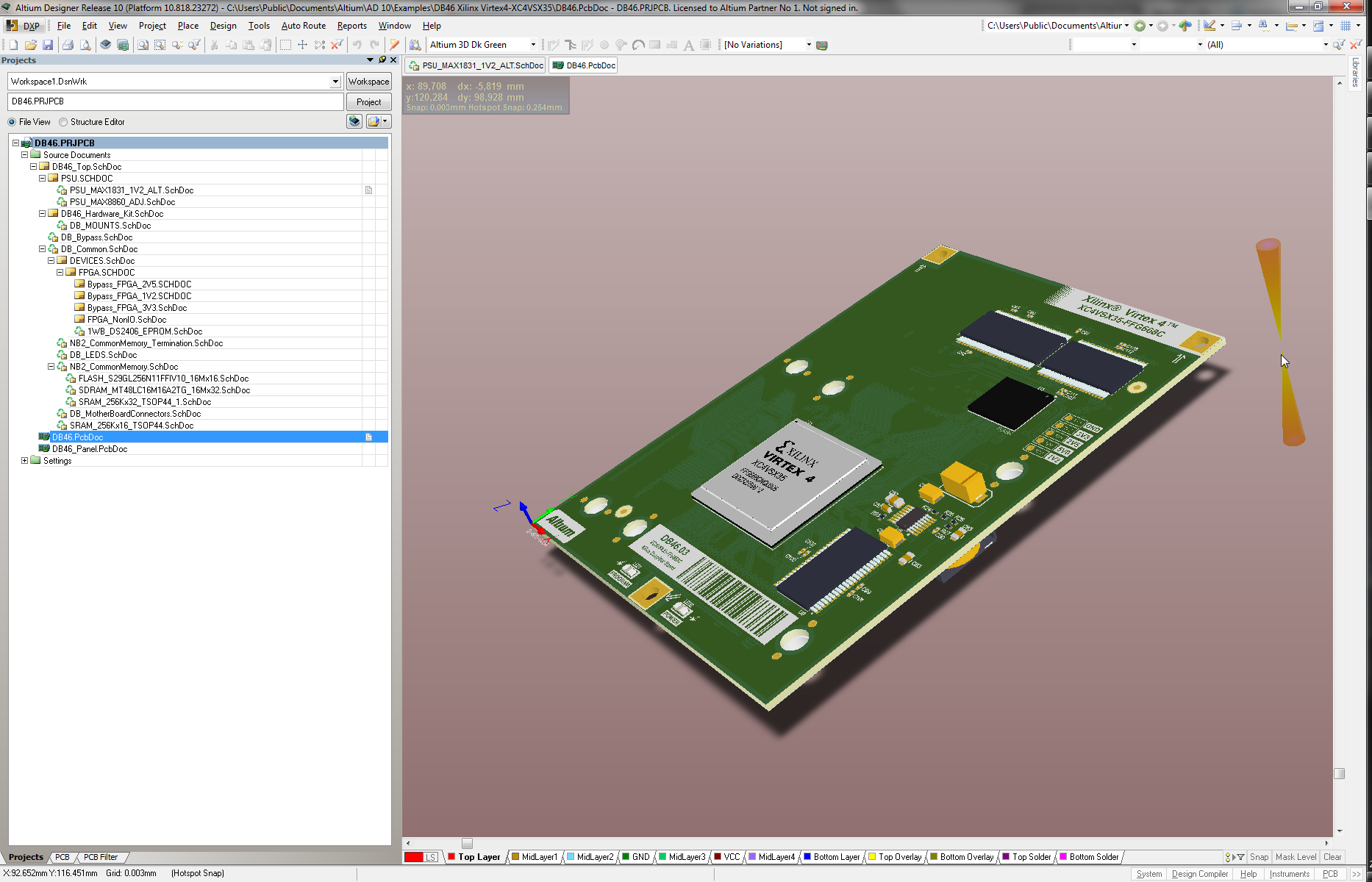This screenshot has width=1372, height=882.
Task: Click the green back navigation arrow
Action: (x=1139, y=26)
